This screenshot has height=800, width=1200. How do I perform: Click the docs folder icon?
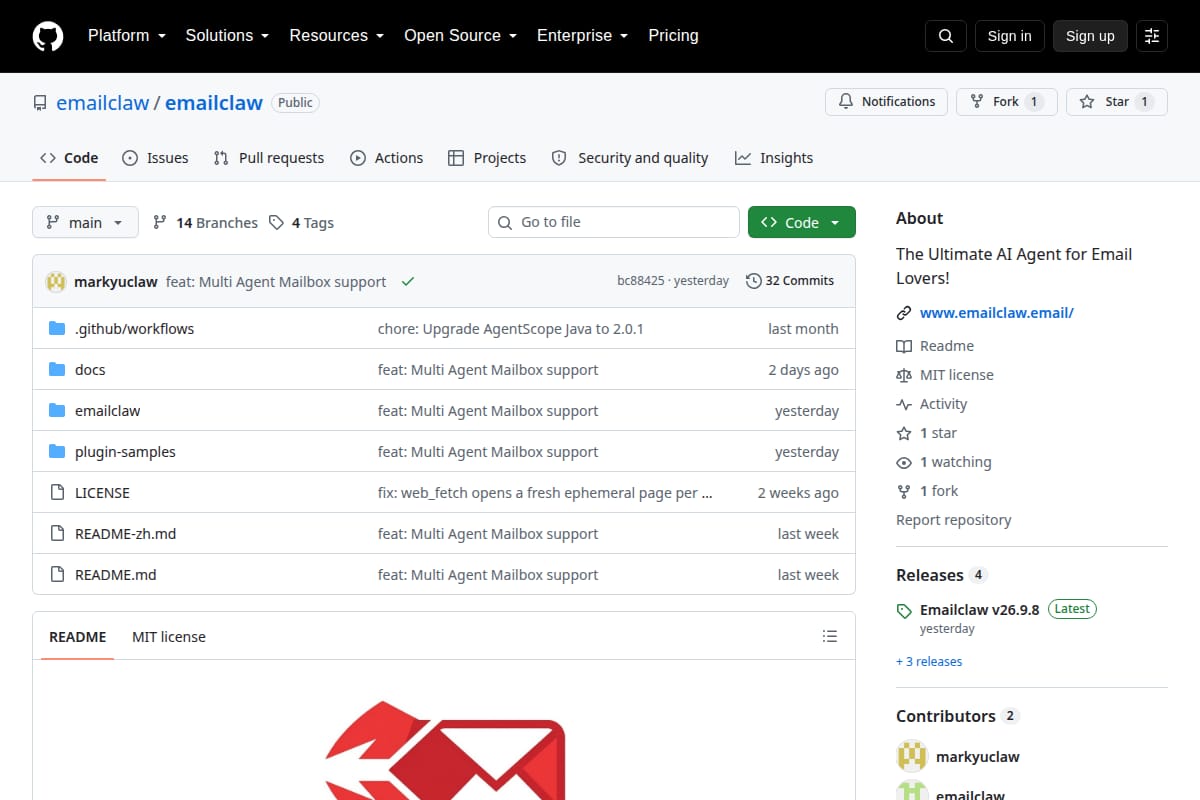click(x=57, y=370)
